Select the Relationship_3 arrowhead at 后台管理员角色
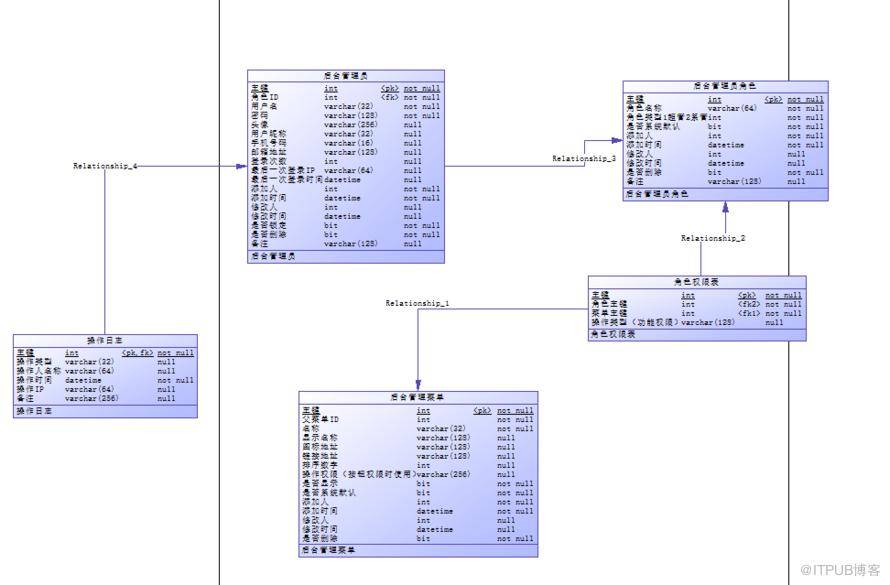Viewport: 890px width, 585px height. (x=617, y=140)
